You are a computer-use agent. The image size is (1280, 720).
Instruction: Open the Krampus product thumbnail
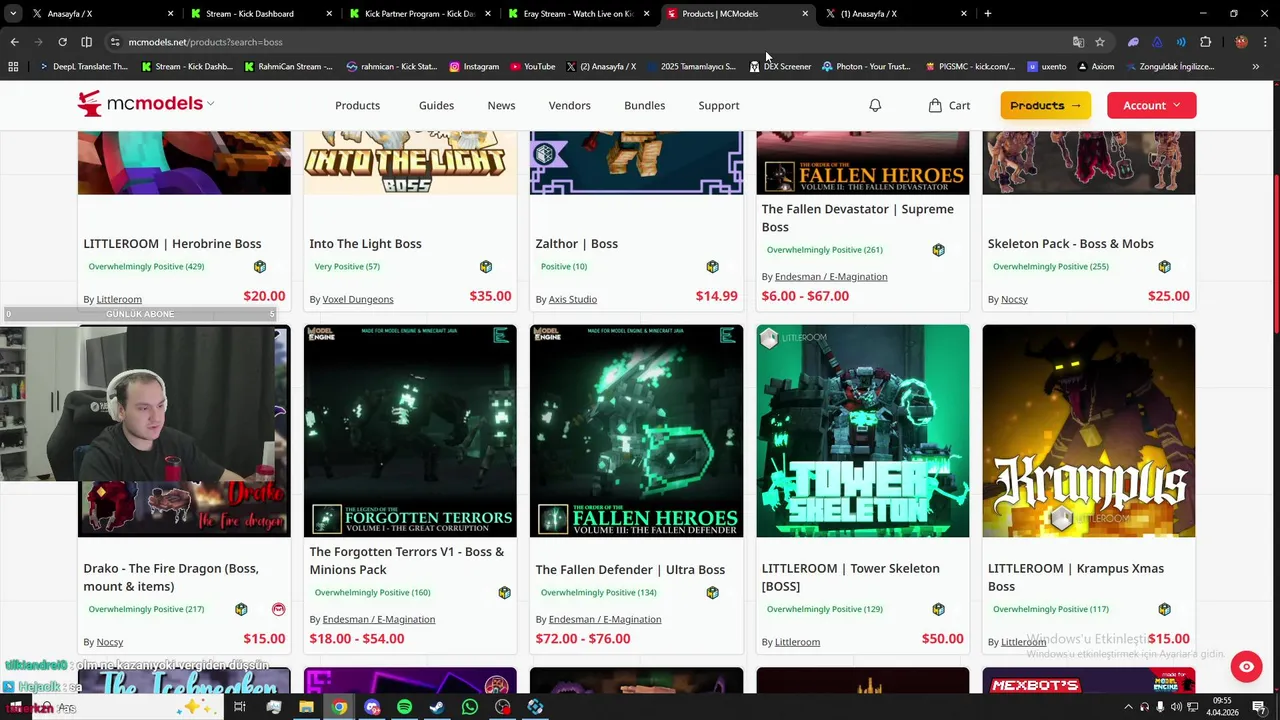[1088, 431]
